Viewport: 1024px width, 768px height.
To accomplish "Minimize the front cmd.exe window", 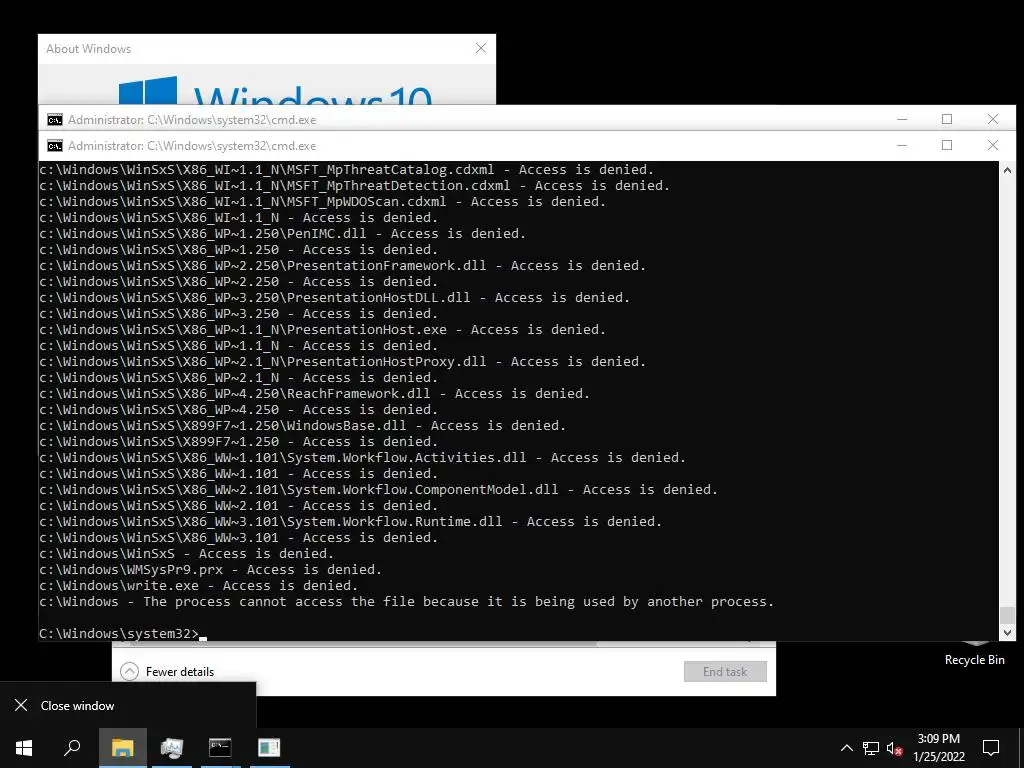I will (902, 145).
